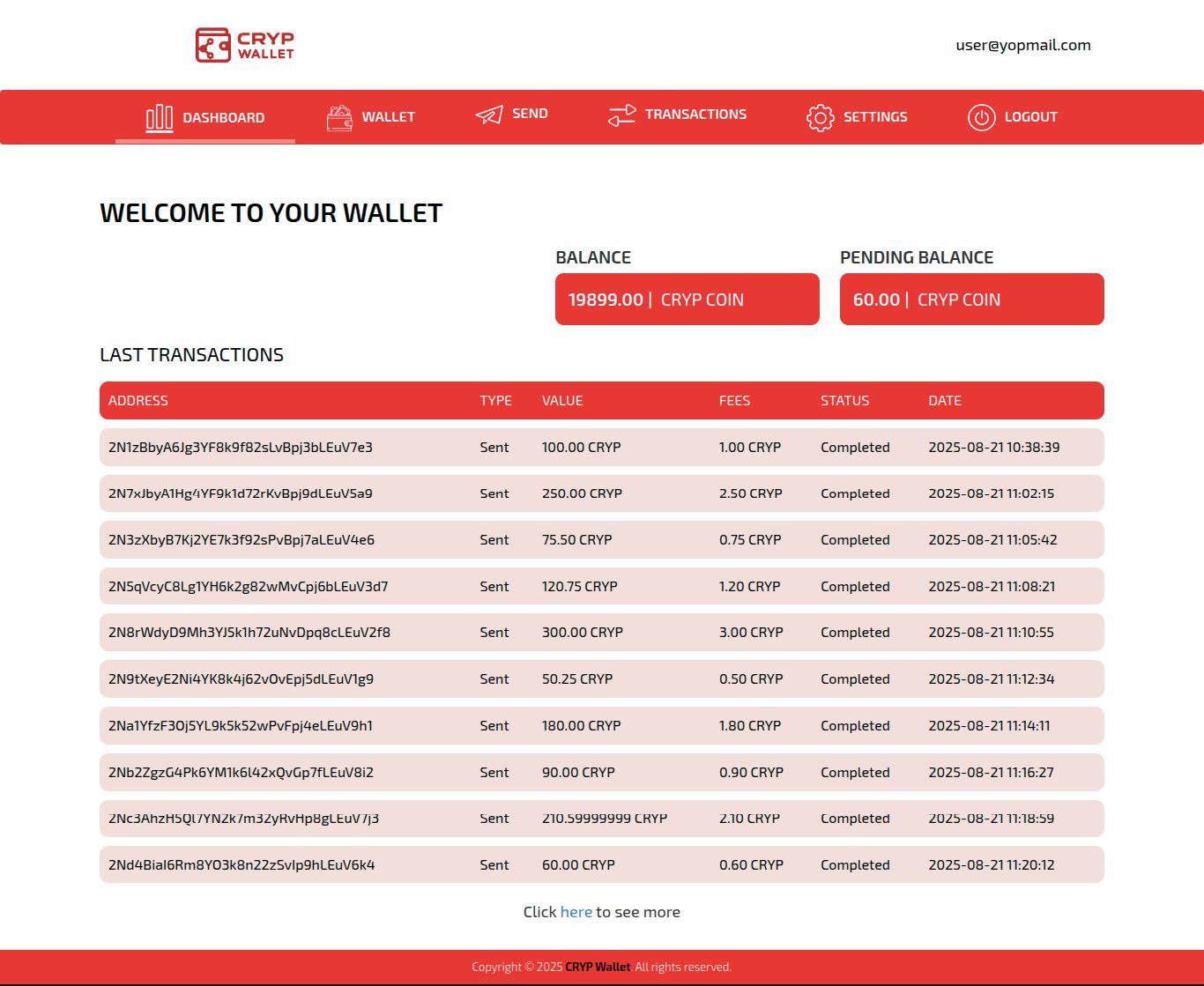Click the Send paper plane icon
The width and height of the screenshot is (1204, 986).
point(489,115)
